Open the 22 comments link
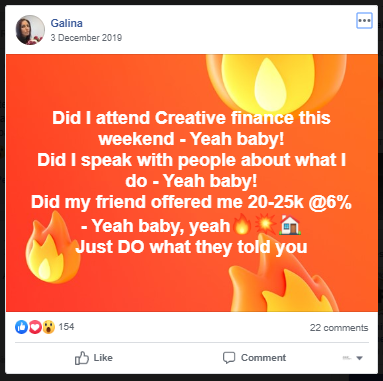This screenshot has width=383, height=381. click(x=339, y=328)
